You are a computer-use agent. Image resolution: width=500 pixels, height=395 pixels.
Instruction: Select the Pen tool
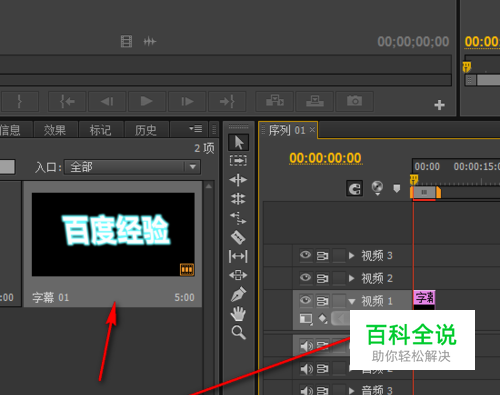point(238,294)
